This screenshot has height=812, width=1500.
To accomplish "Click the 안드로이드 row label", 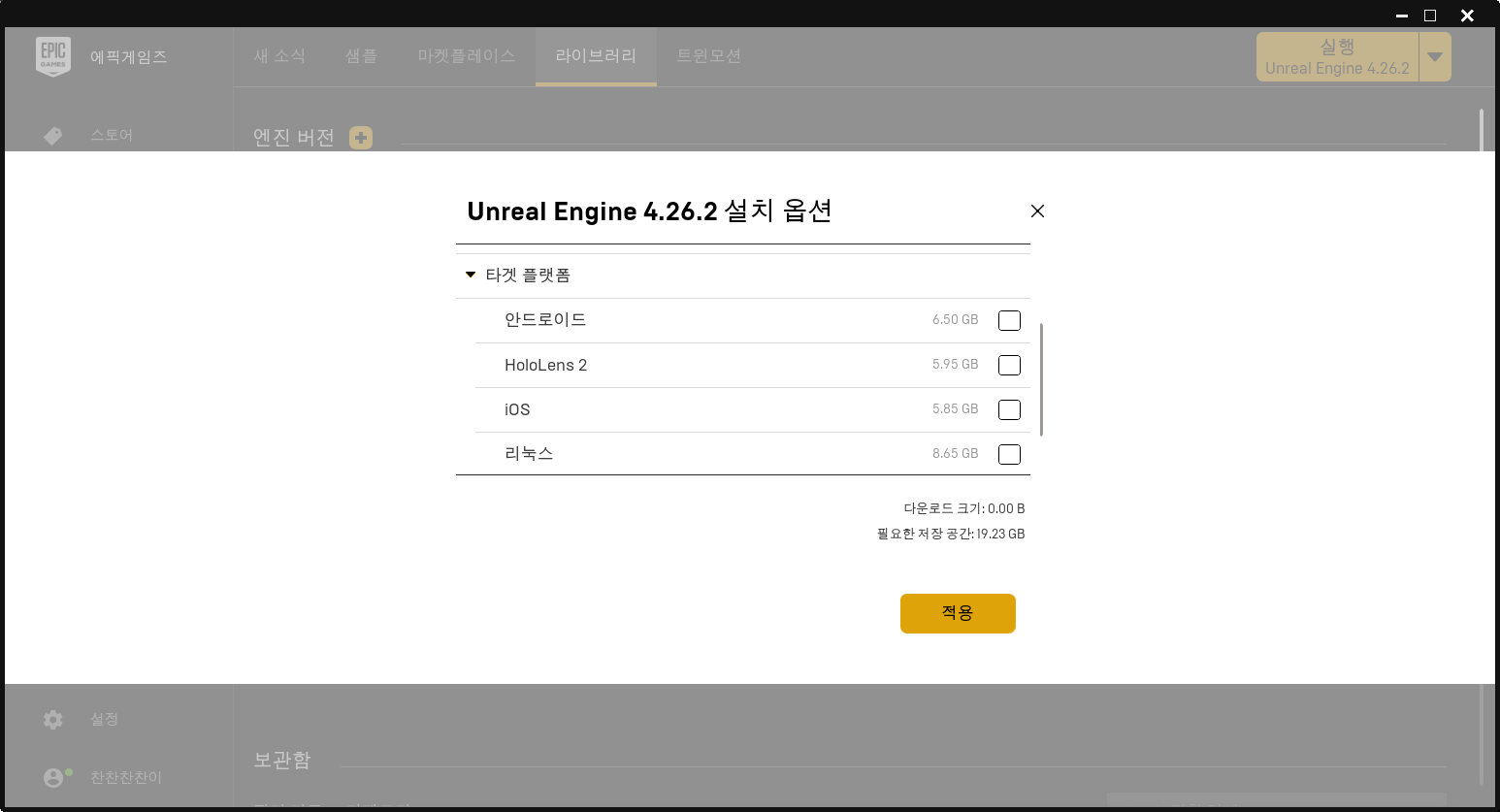I will [x=545, y=320].
